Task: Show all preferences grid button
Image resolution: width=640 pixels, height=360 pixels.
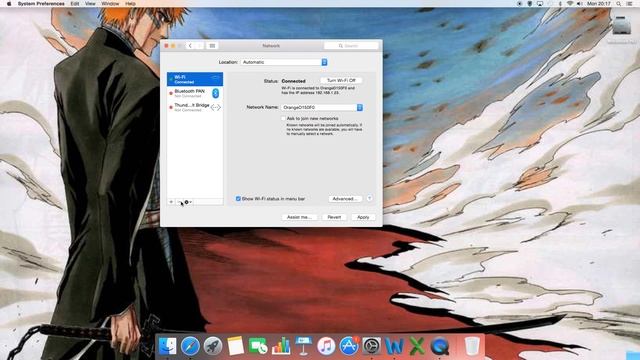Action: (212, 46)
